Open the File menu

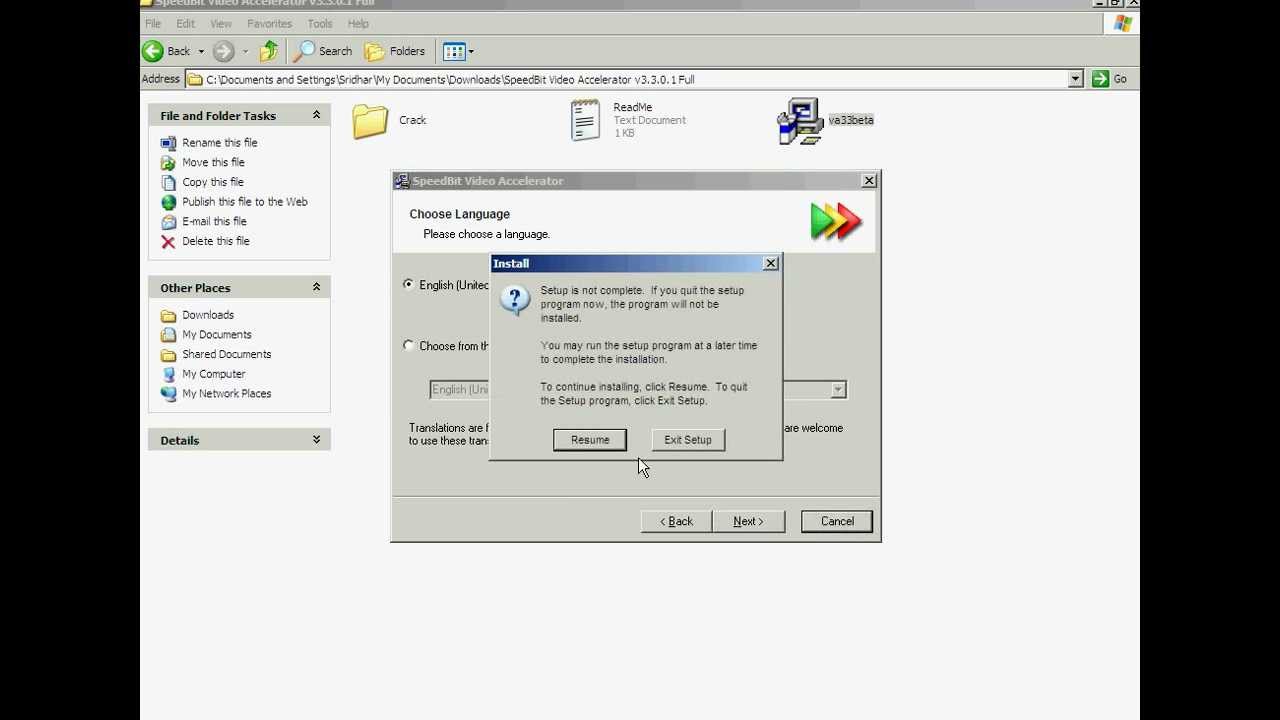[152, 23]
